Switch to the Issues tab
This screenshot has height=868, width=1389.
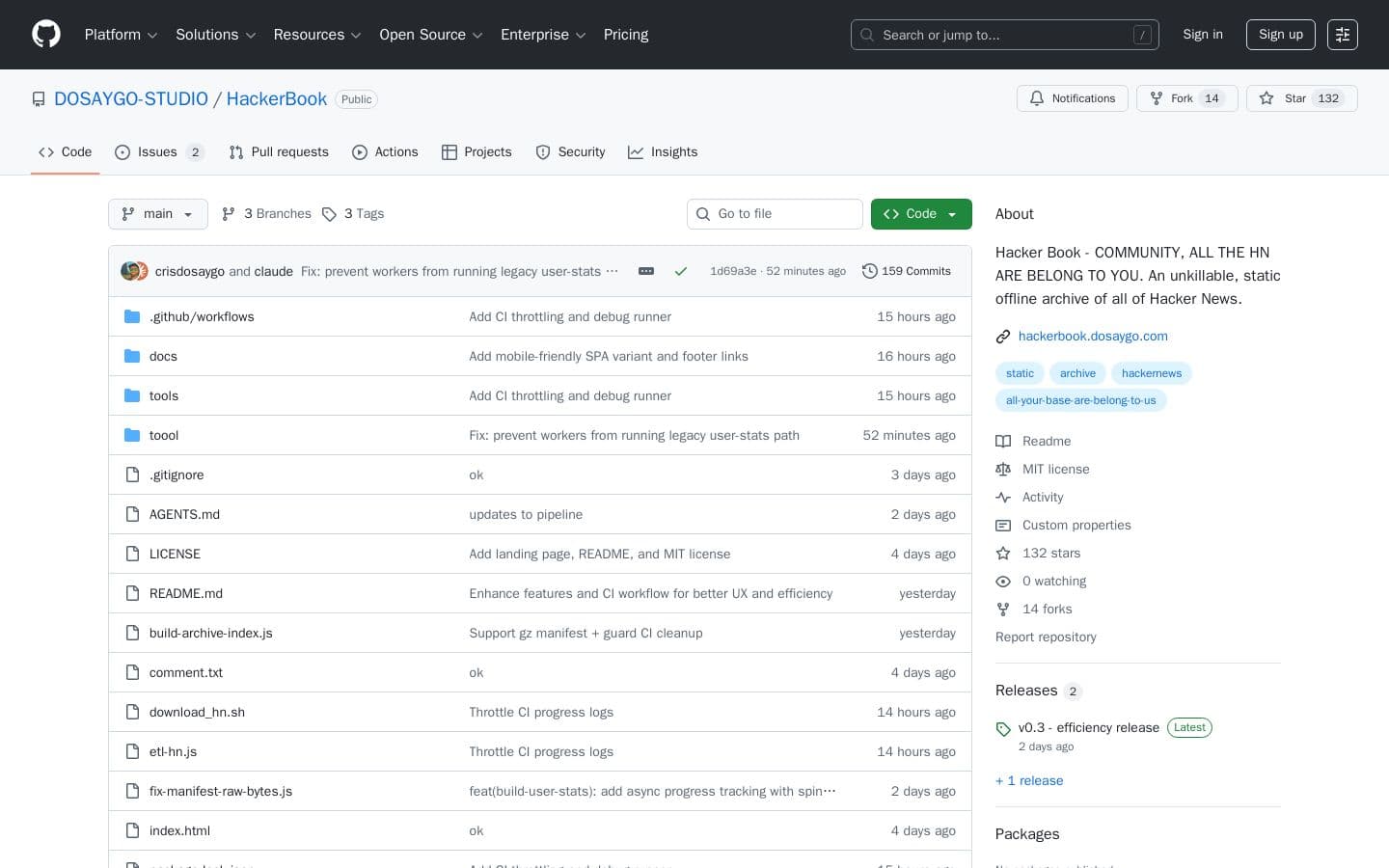point(157,151)
